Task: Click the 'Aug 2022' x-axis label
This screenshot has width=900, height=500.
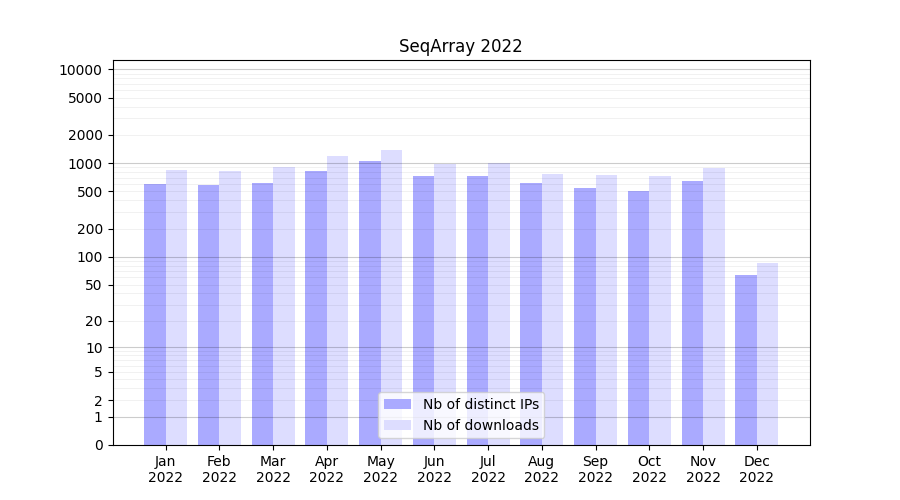Action: (541, 469)
